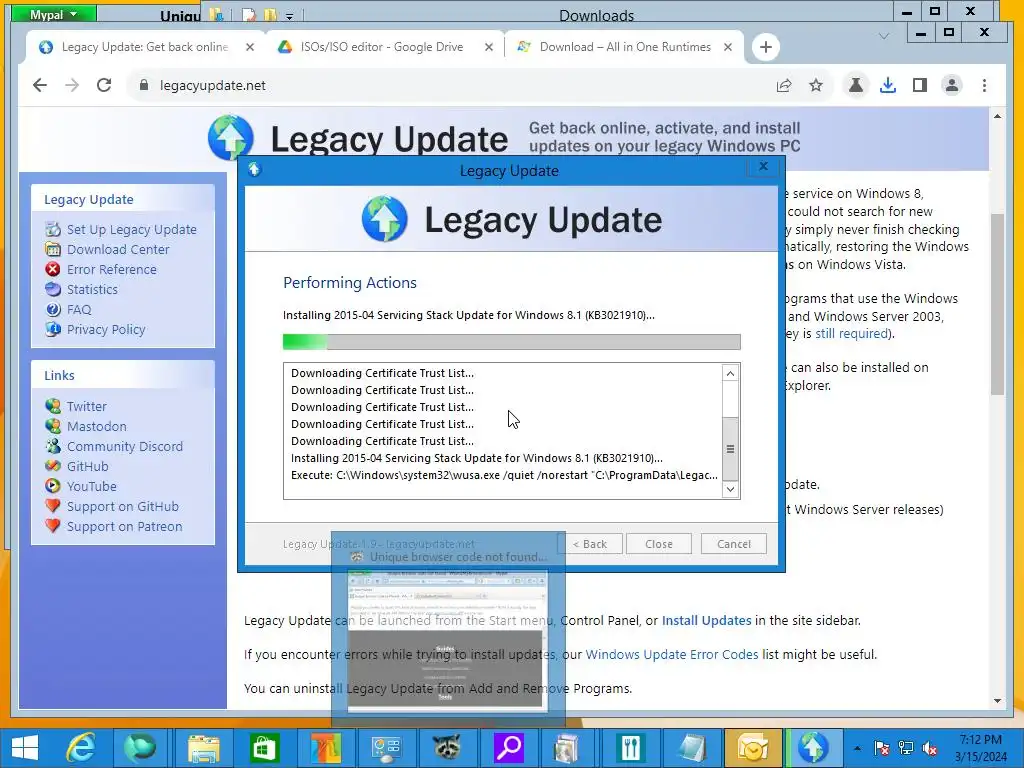Share this page icon
This screenshot has height=768, width=1024.
[x=784, y=86]
